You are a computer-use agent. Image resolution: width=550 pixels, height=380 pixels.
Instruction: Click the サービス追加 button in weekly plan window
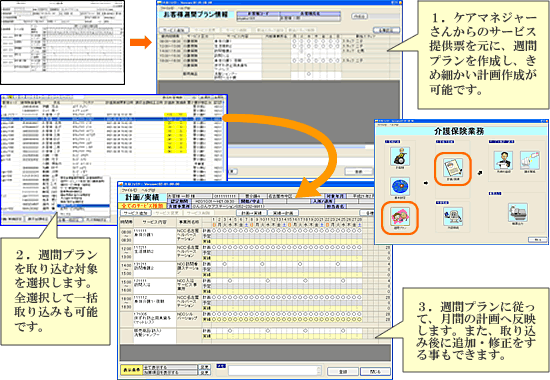[174, 30]
